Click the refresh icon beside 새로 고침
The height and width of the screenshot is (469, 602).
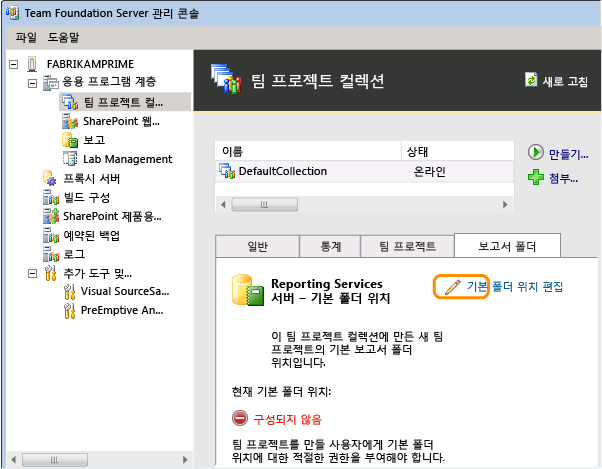coord(531,80)
